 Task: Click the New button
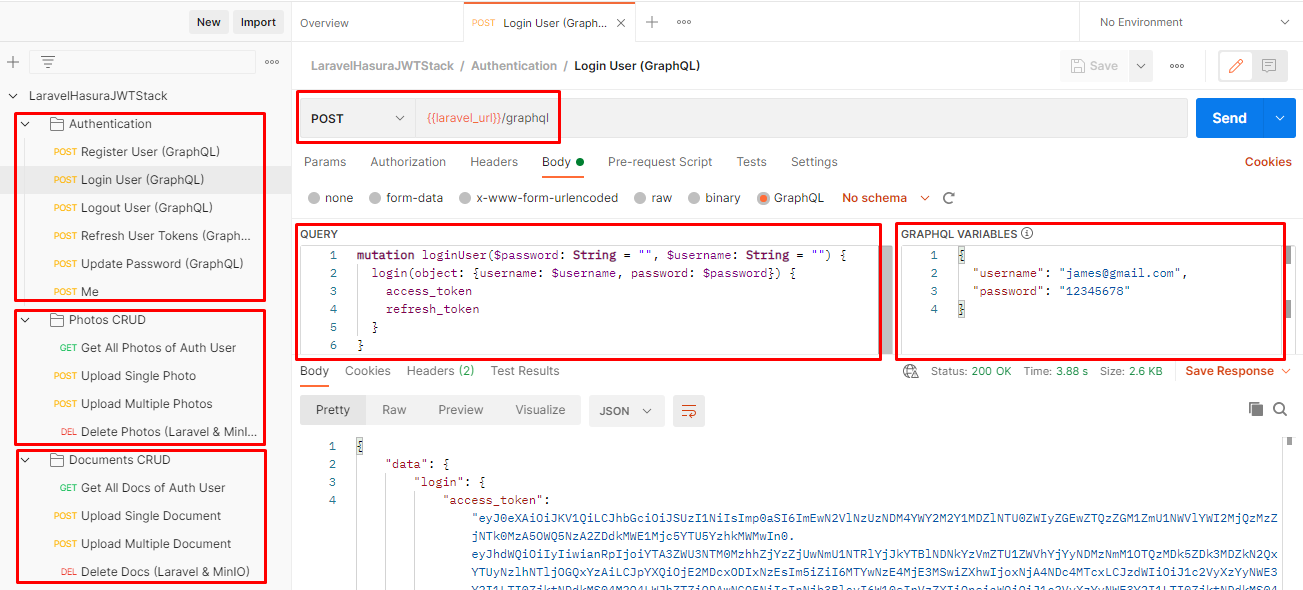[209, 22]
